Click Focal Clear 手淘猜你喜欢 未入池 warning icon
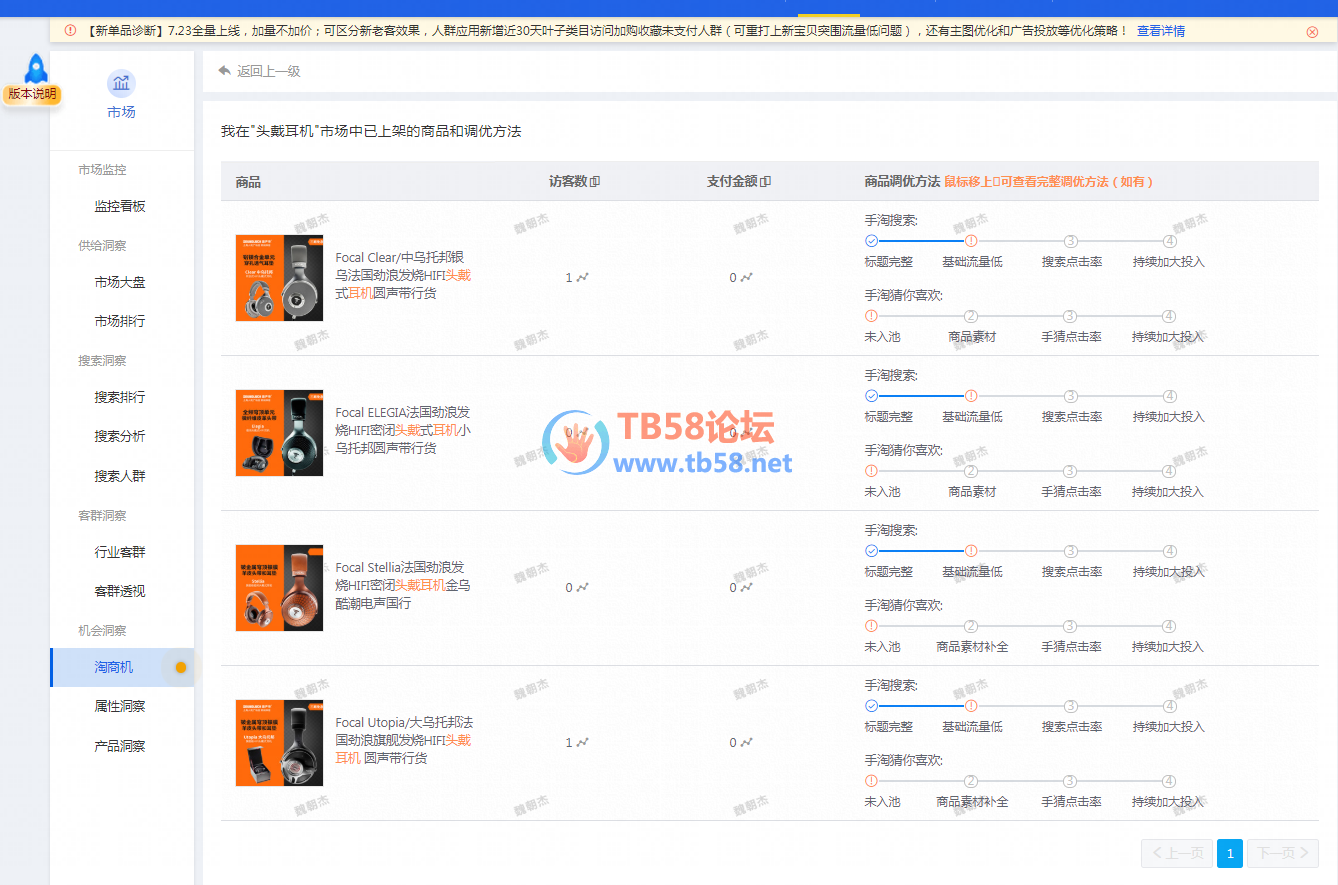The image size is (1338, 885). click(871, 316)
